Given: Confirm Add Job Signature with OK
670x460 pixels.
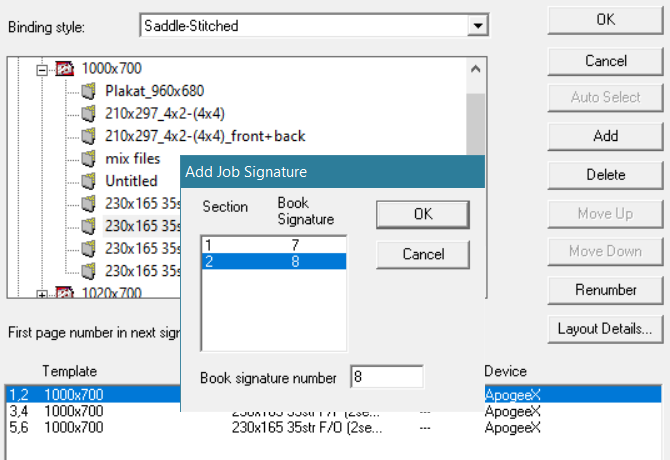Looking at the screenshot, I should tap(422, 214).
